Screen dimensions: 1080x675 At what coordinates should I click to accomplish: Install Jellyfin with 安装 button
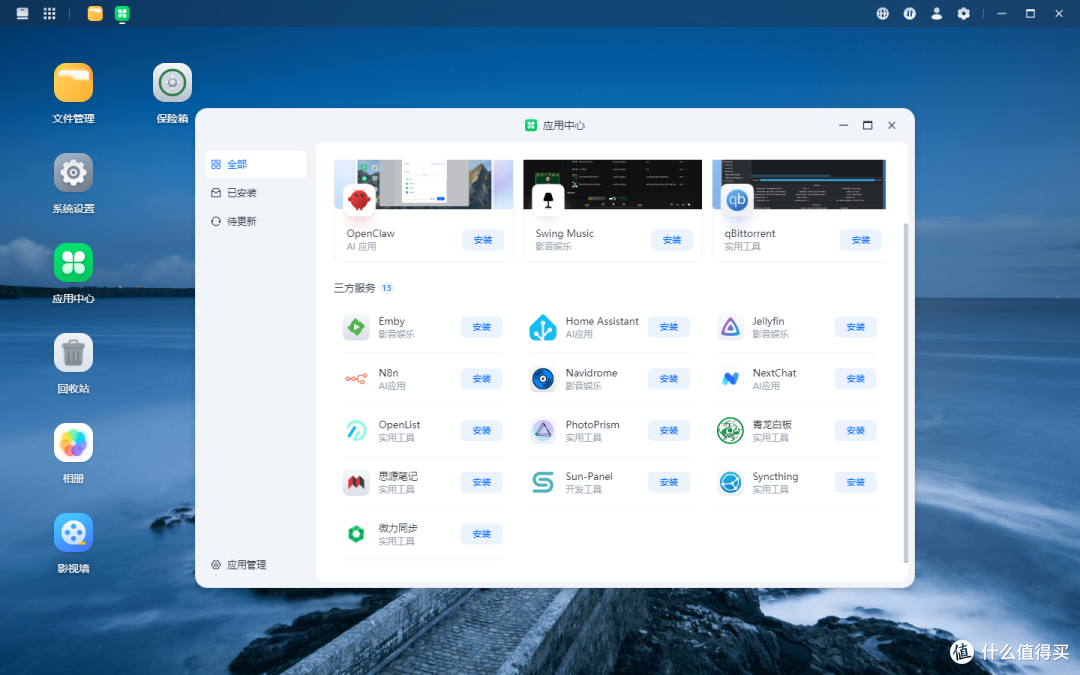pos(855,327)
